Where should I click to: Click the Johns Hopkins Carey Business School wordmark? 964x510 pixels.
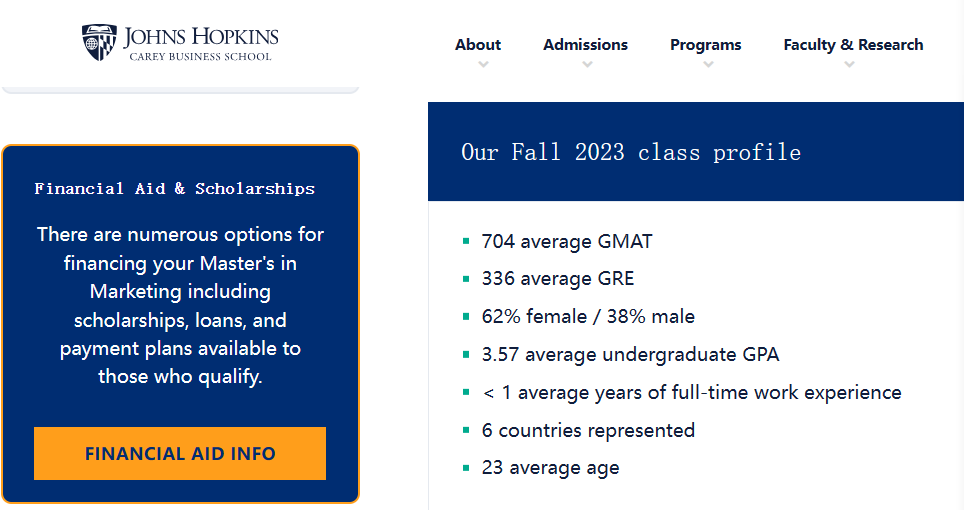click(200, 44)
